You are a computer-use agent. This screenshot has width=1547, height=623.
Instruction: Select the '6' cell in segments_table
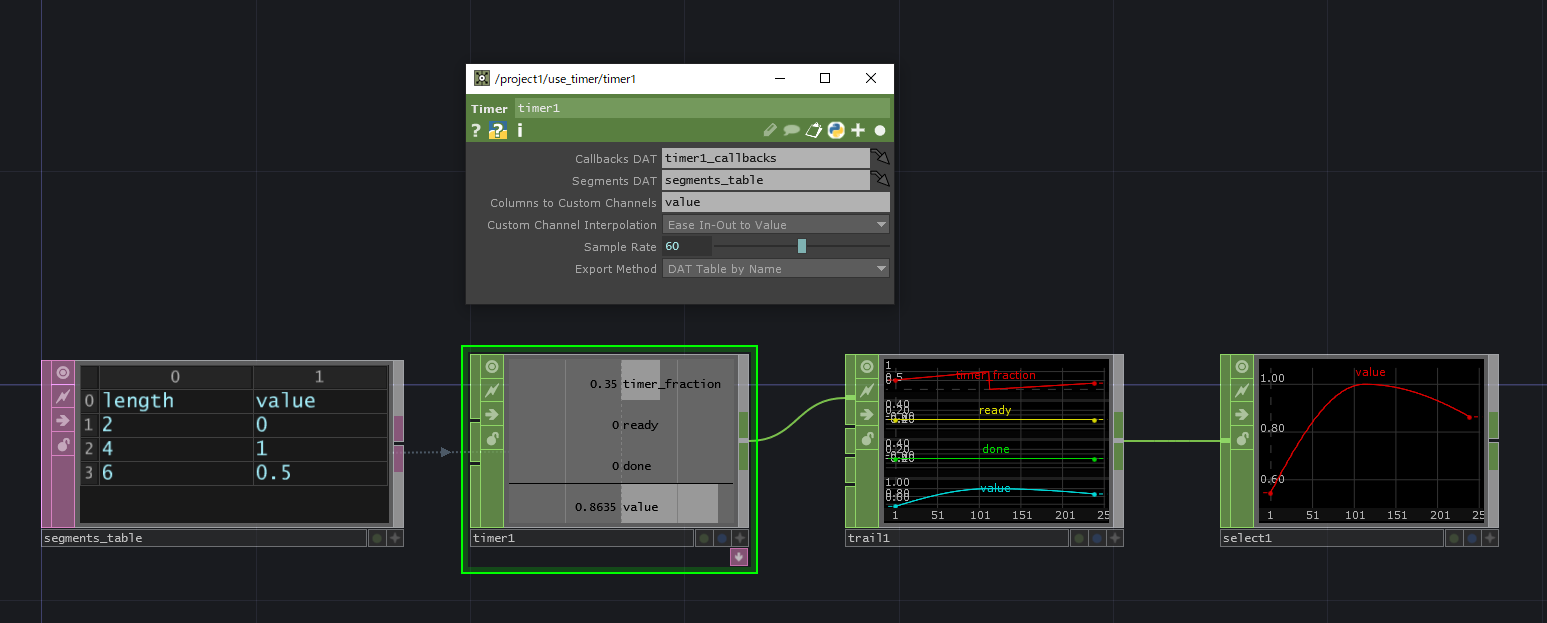(x=176, y=473)
